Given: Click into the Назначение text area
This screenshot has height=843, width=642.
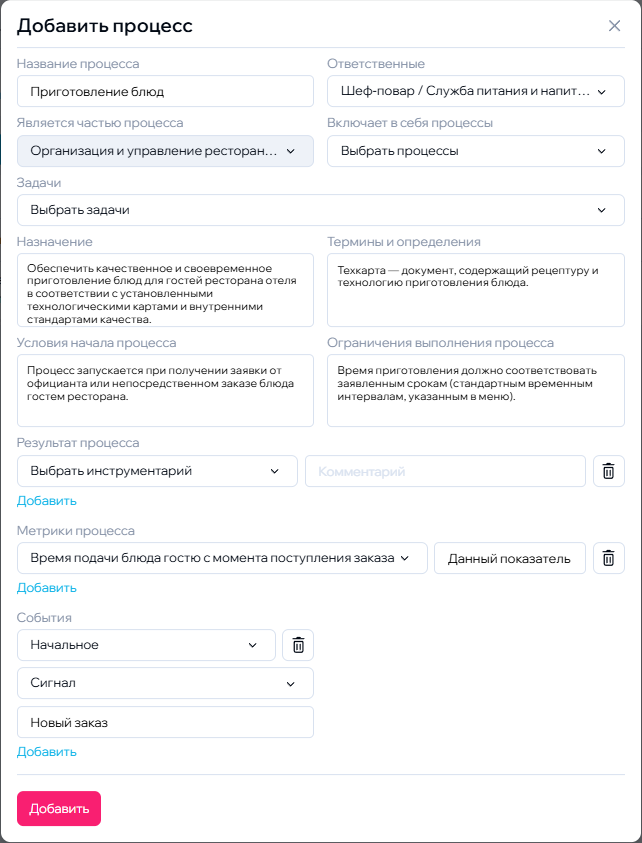Looking at the screenshot, I should [165, 290].
